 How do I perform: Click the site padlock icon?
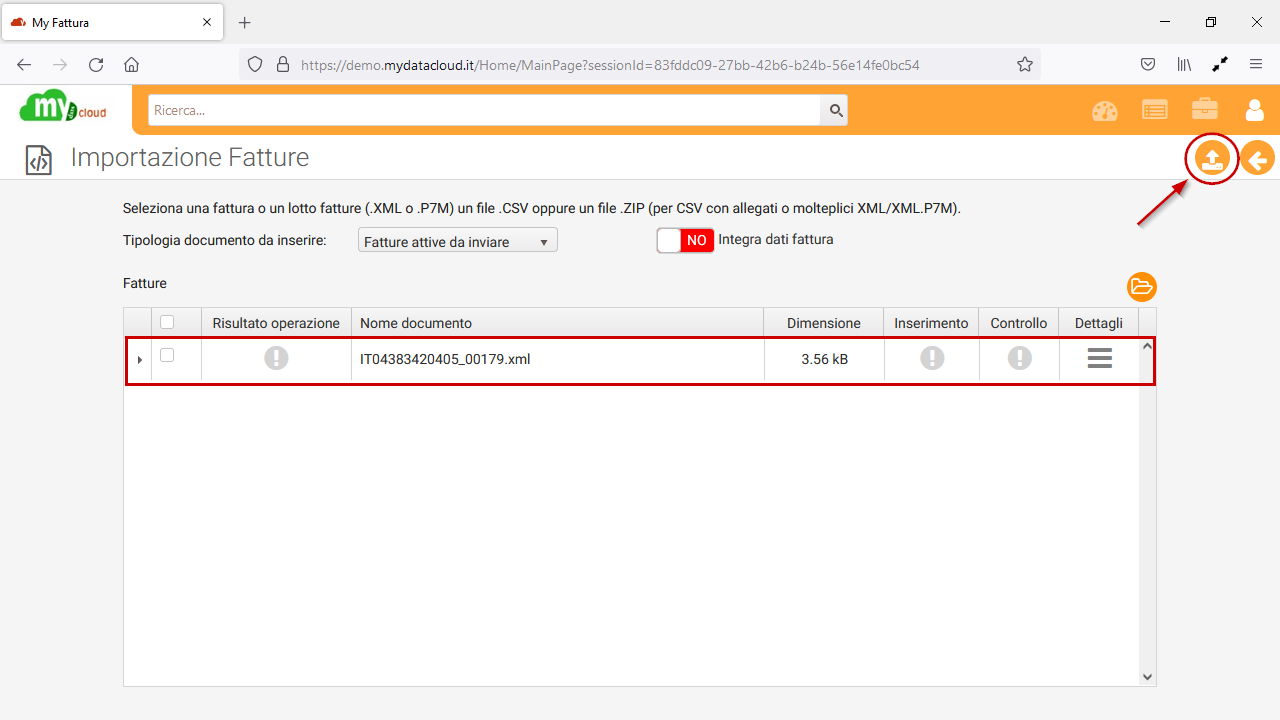282,64
